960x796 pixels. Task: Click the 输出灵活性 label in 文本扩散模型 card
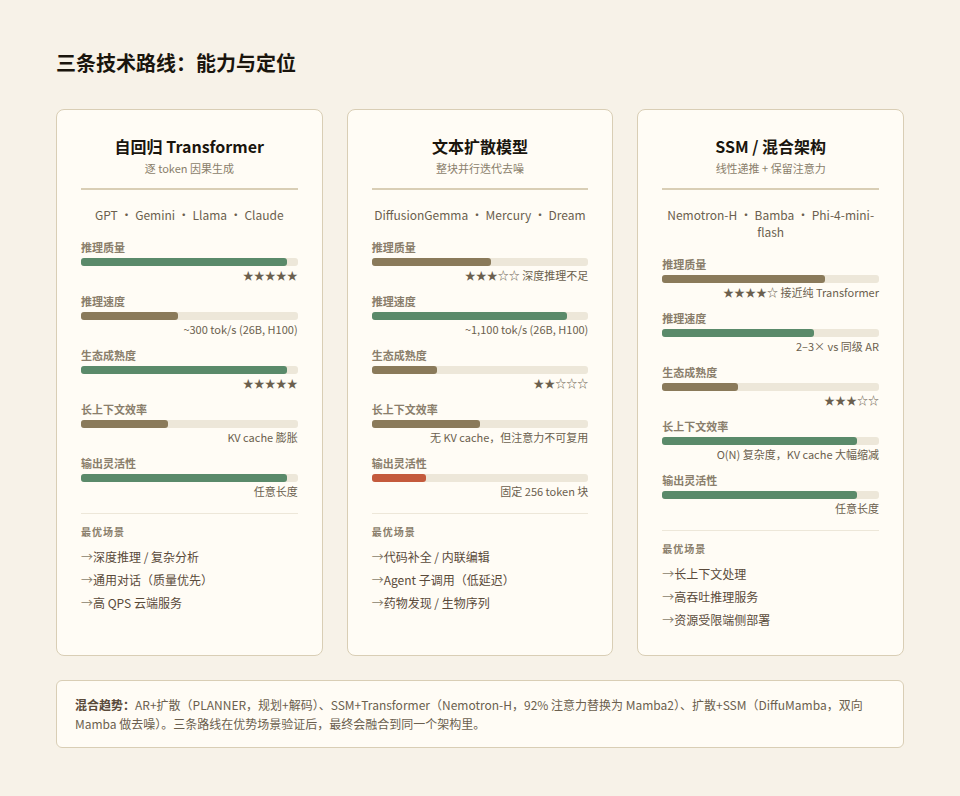coord(399,464)
